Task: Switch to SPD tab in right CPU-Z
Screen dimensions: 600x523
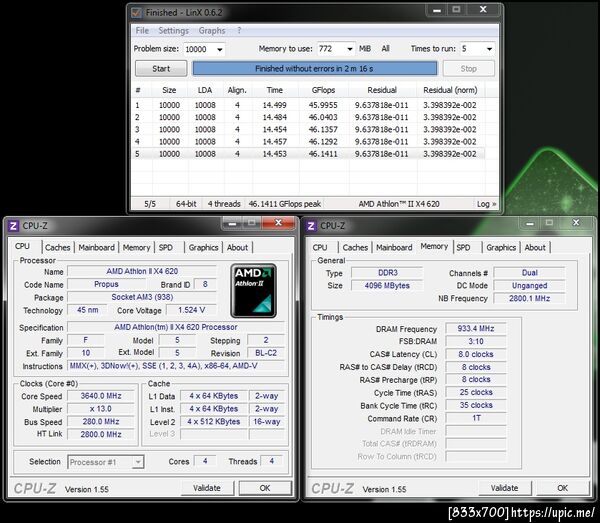Action: 463,248
